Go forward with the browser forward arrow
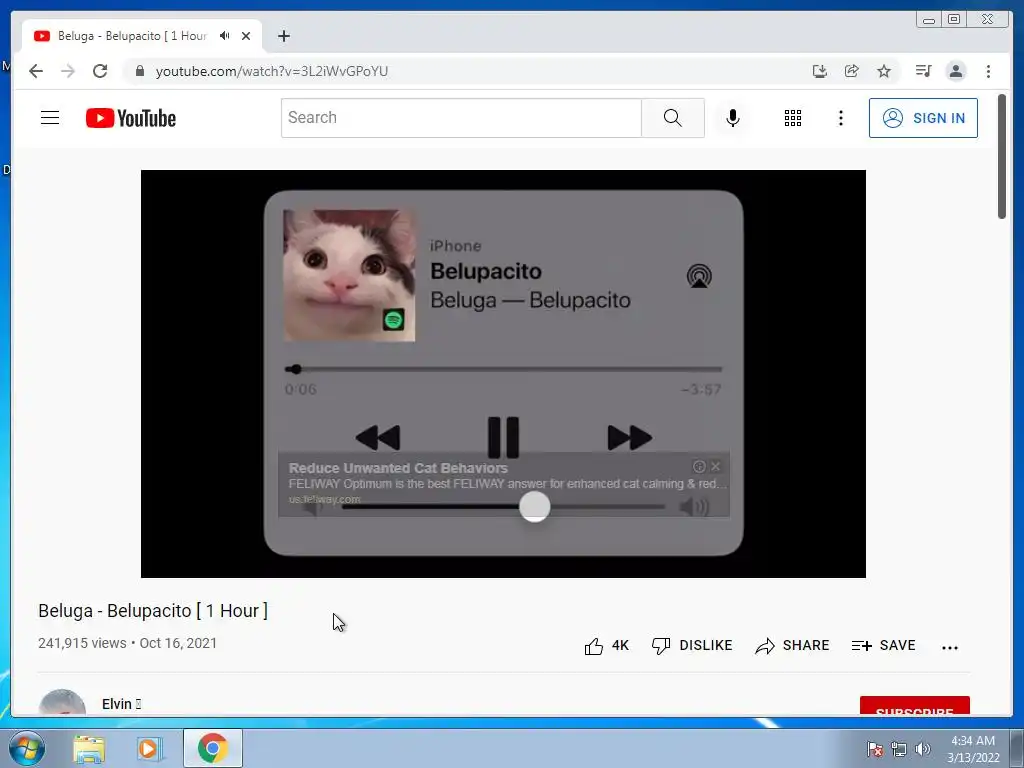This screenshot has height=768, width=1024. pos(68,71)
